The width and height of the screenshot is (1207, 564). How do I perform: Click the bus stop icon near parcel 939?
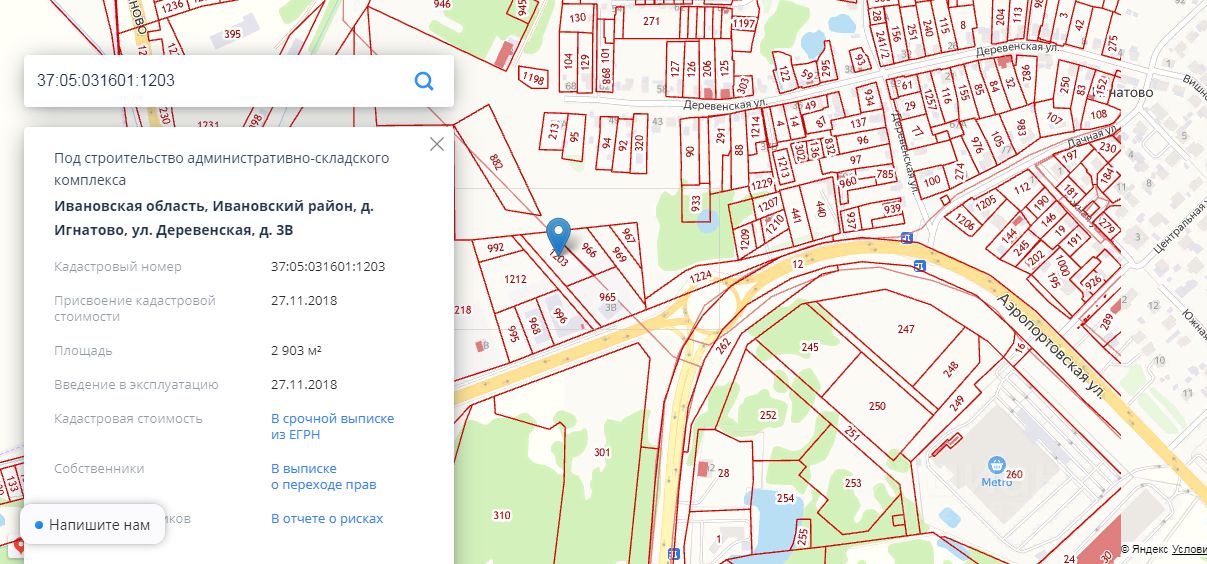click(x=906, y=238)
